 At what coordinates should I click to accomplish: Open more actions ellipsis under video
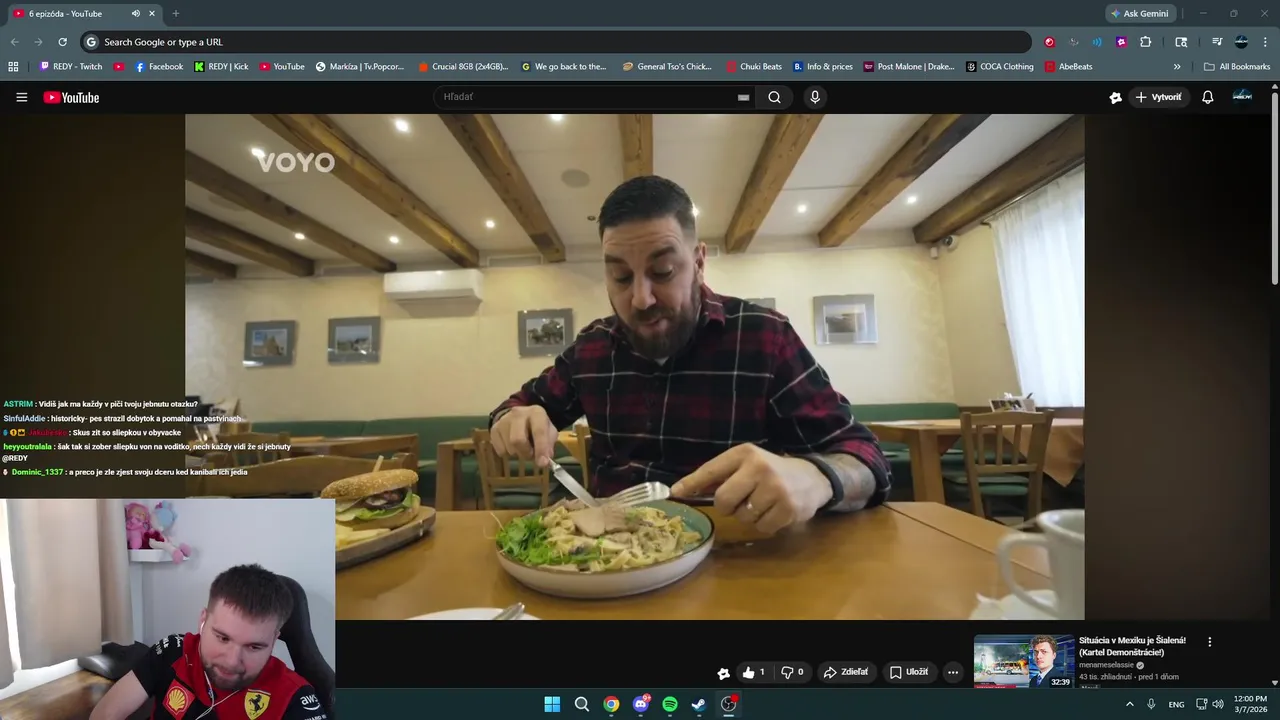(953, 672)
